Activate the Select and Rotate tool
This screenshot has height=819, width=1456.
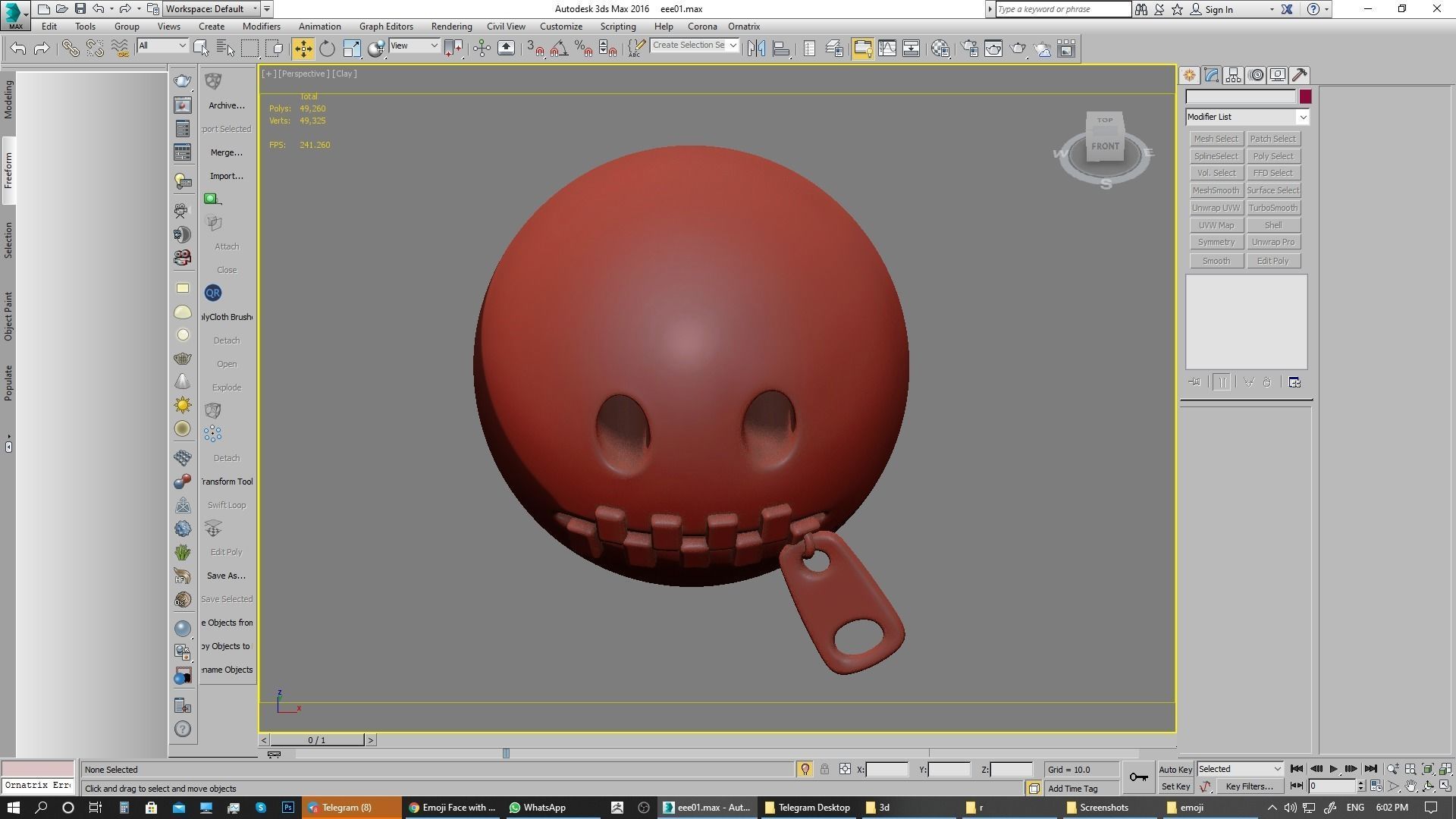click(x=327, y=49)
